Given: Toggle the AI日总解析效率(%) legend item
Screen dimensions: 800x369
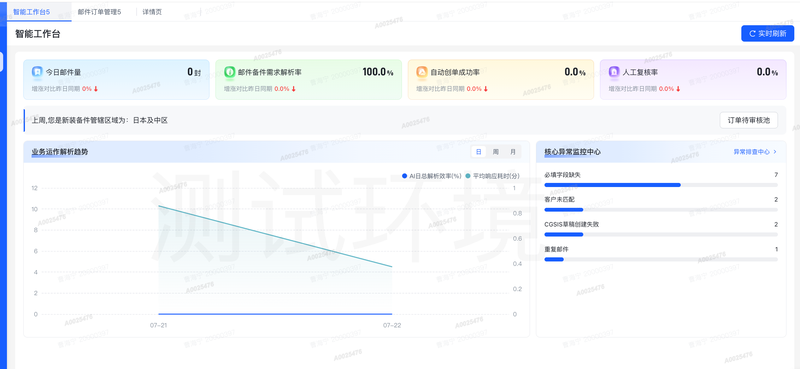Looking at the screenshot, I should [x=432, y=176].
